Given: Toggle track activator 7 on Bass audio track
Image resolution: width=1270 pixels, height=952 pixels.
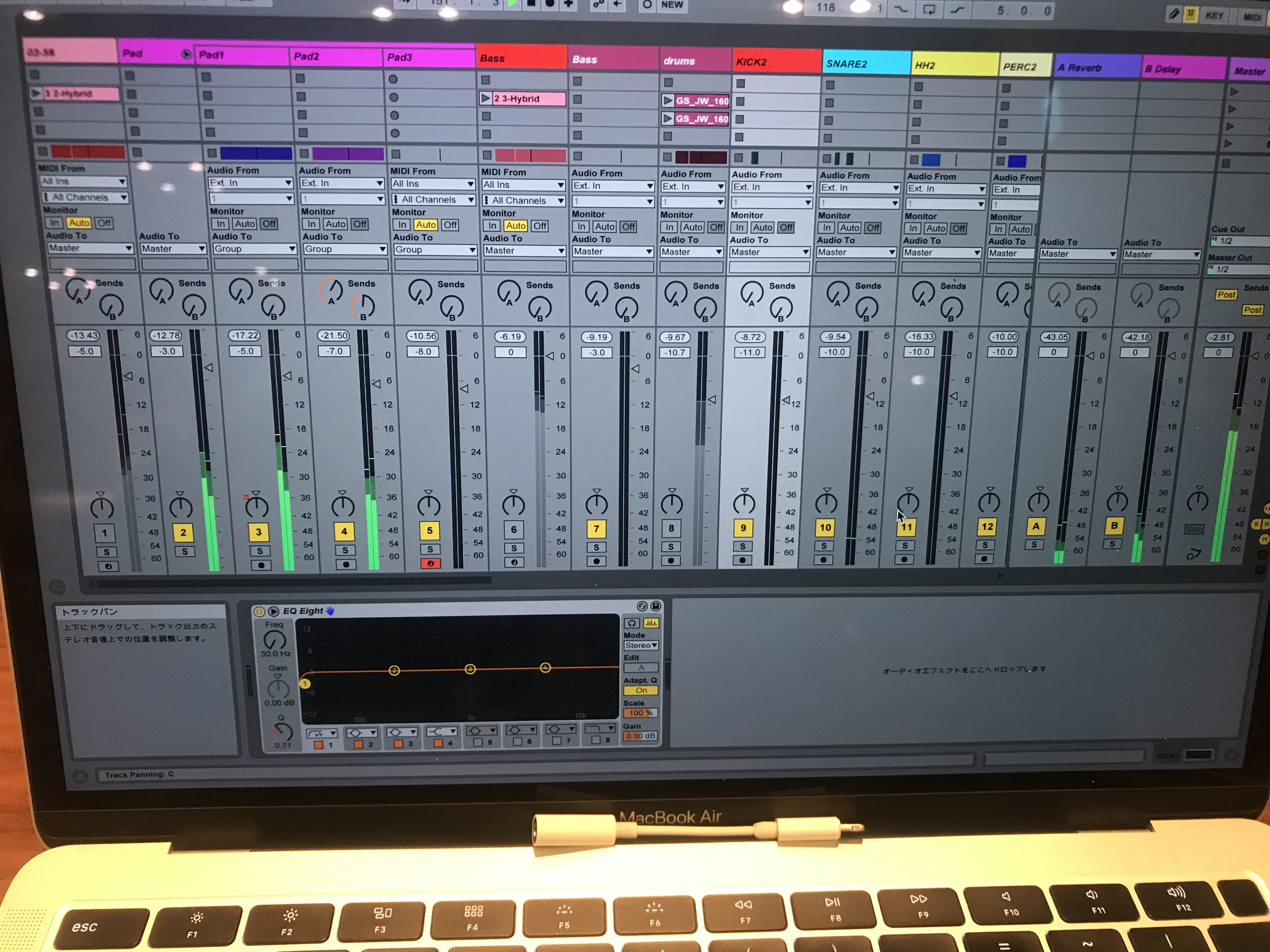Looking at the screenshot, I should [x=597, y=529].
